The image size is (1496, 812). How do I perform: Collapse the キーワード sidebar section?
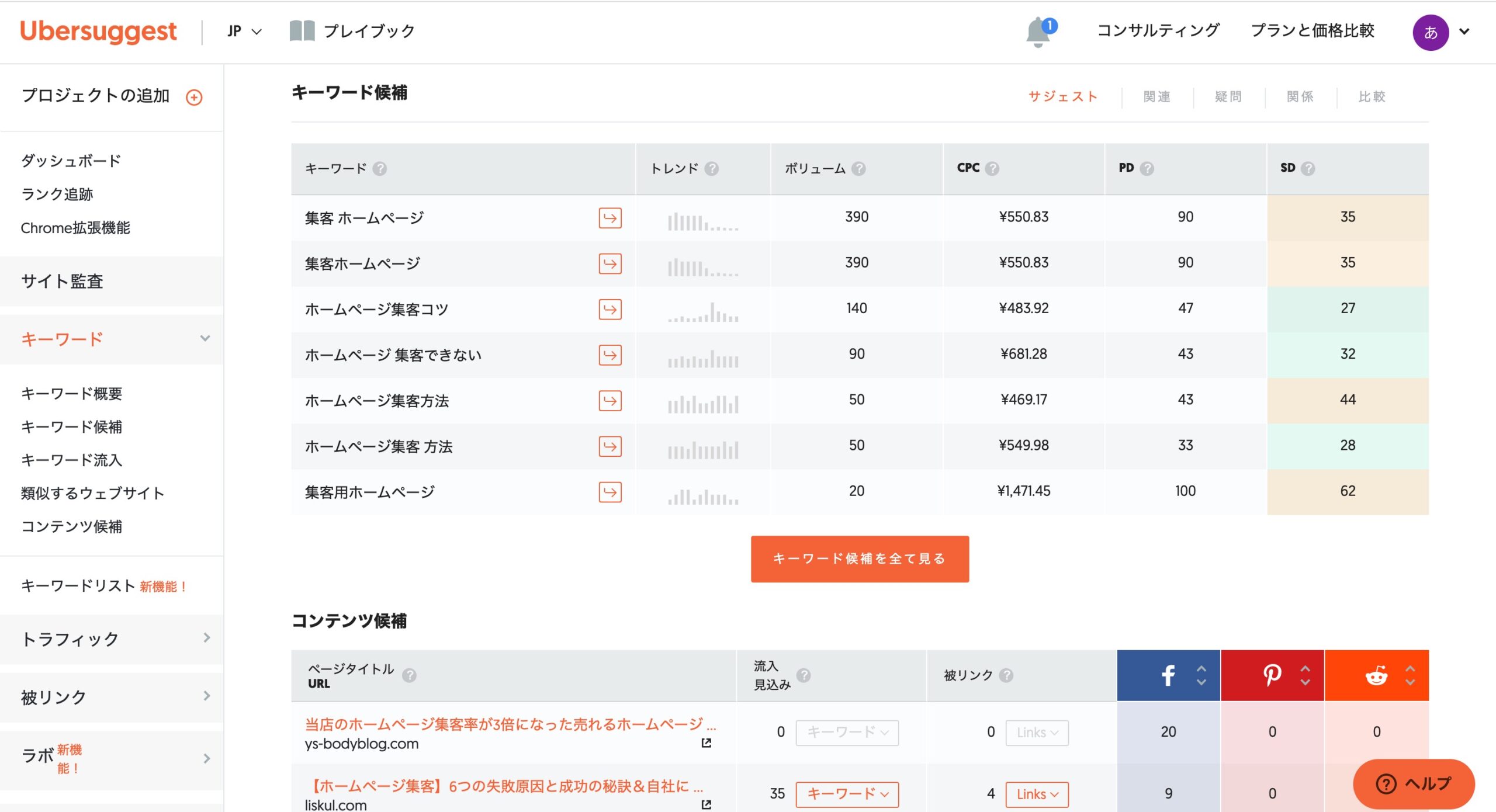click(205, 338)
